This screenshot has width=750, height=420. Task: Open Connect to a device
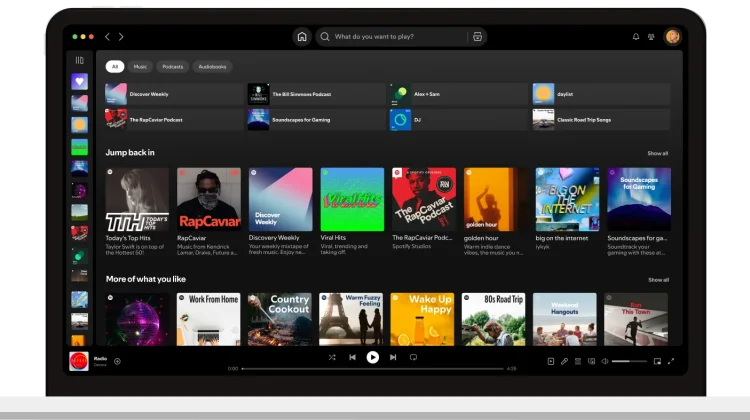point(592,361)
